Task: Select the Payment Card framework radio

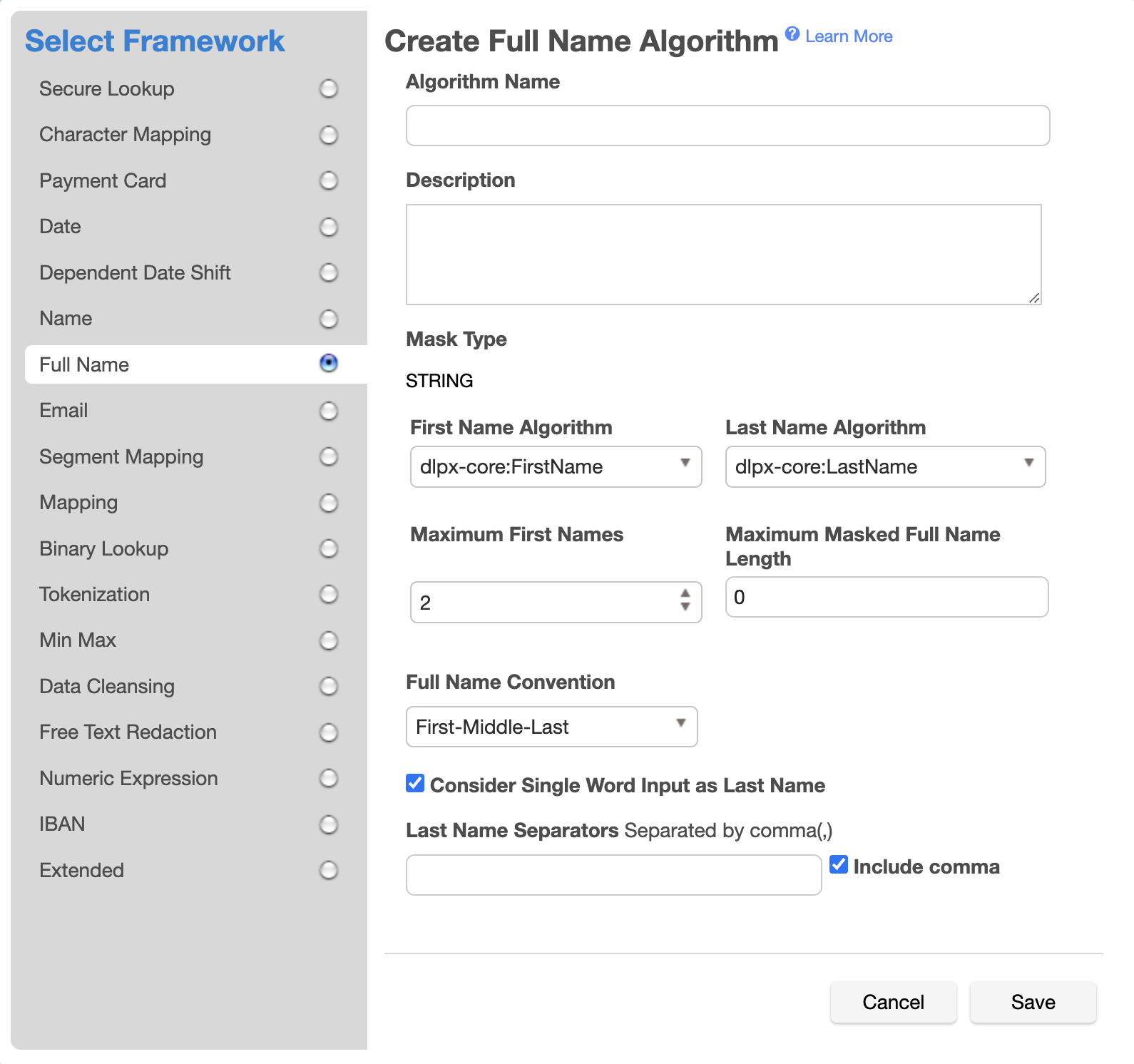Action: tap(328, 181)
